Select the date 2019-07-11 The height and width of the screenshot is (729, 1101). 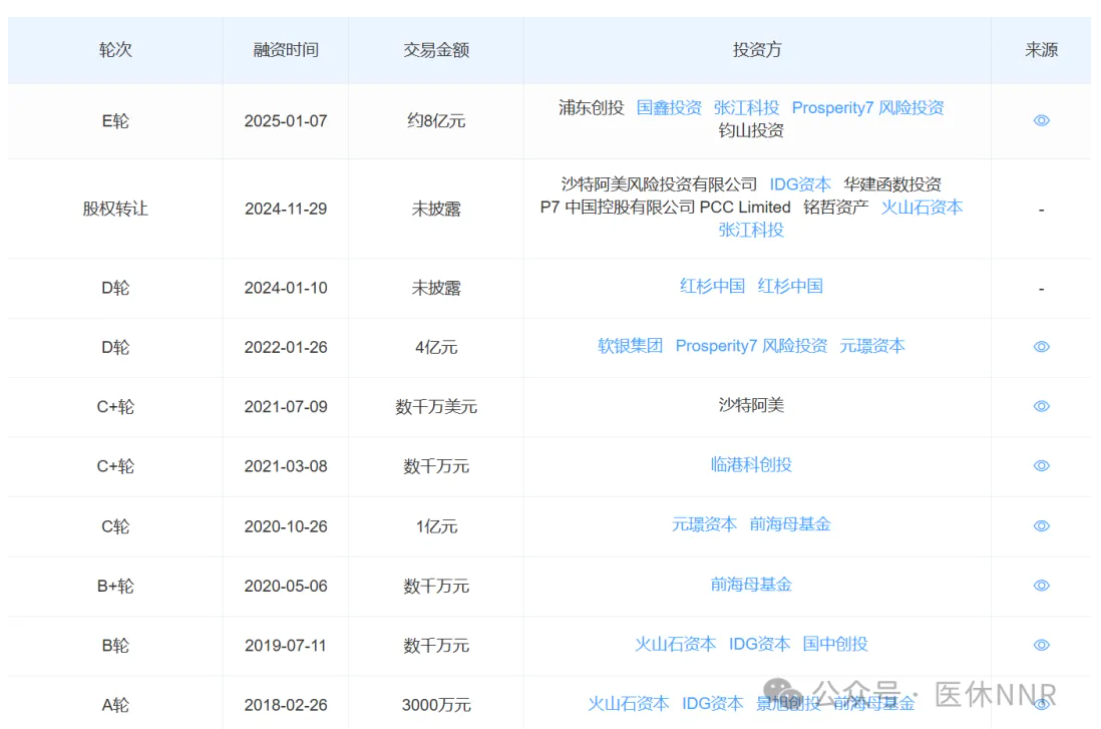(x=286, y=645)
